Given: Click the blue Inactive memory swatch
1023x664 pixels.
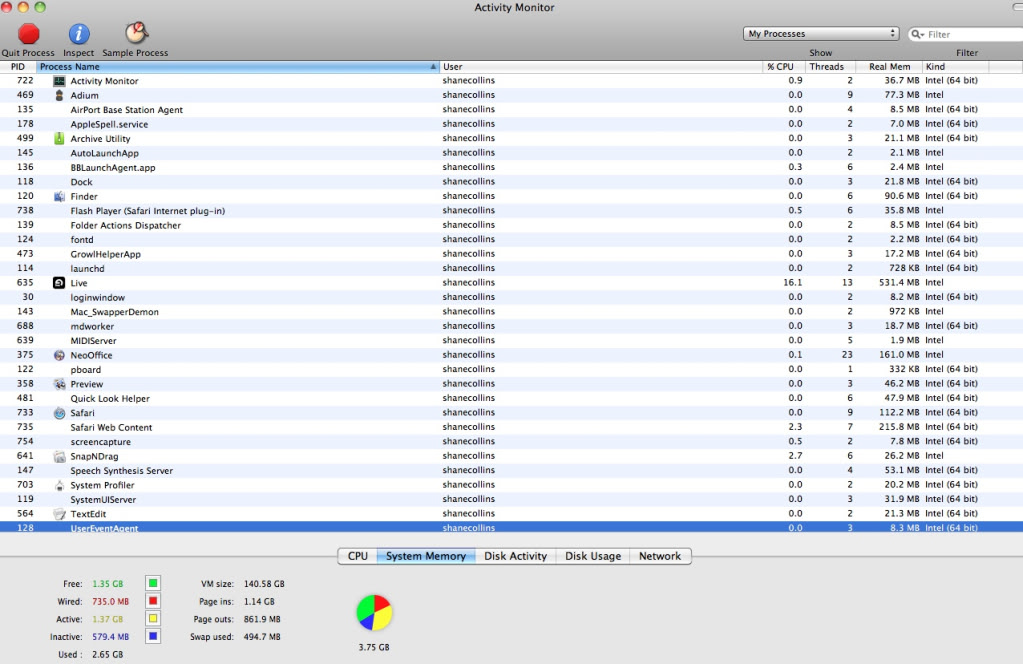Looking at the screenshot, I should tap(153, 636).
